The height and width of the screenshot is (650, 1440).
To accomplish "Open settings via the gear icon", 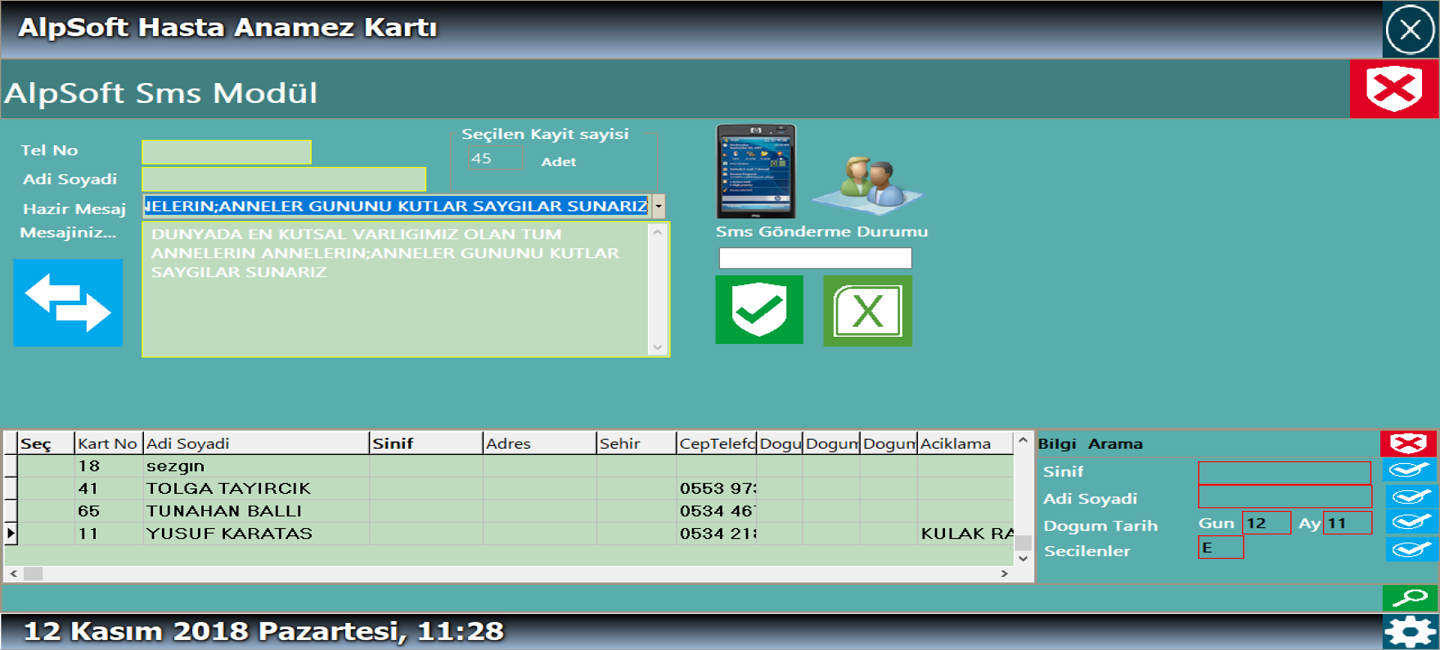I will tap(1410, 632).
